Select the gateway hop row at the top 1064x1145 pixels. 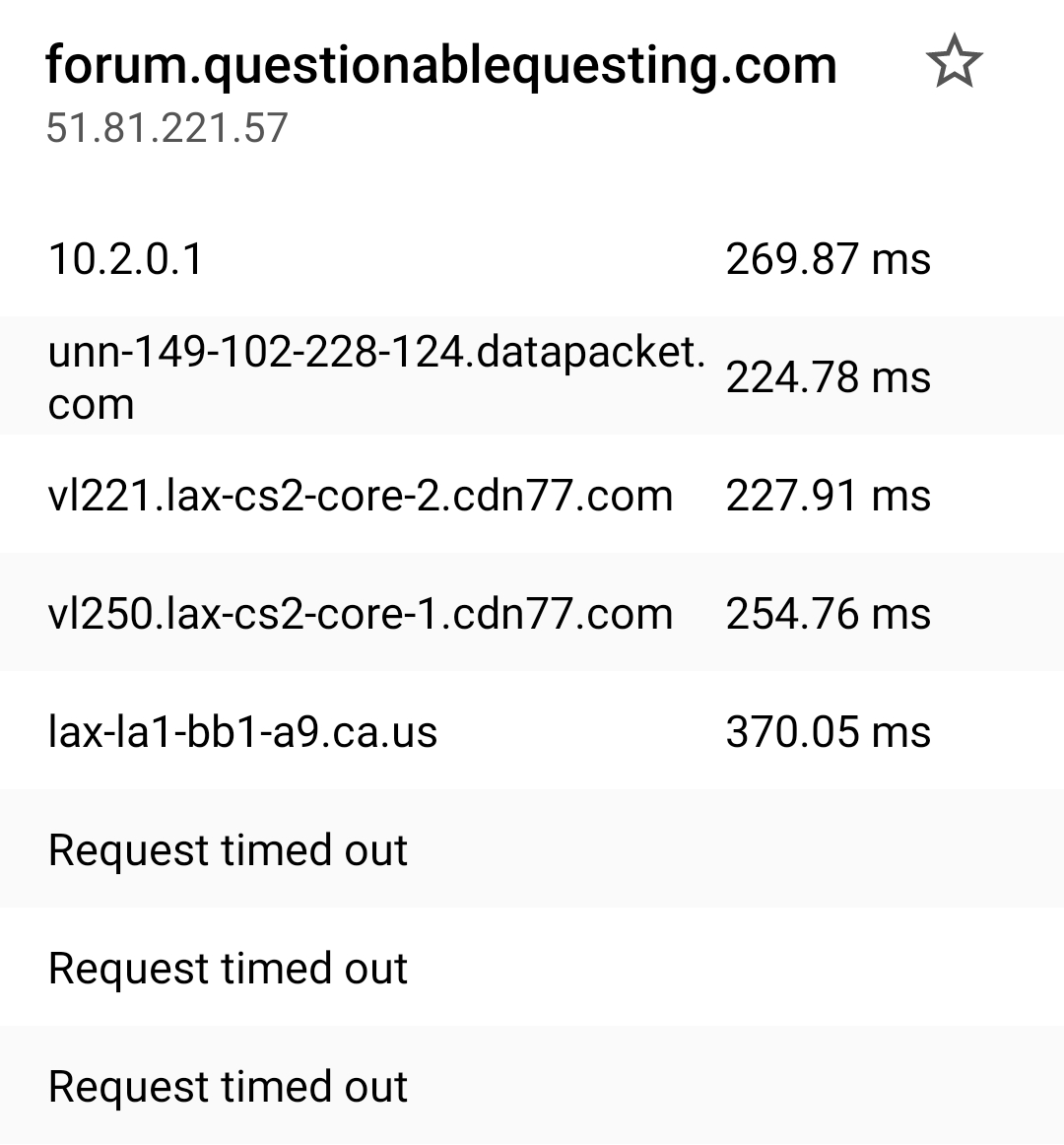coord(394,258)
